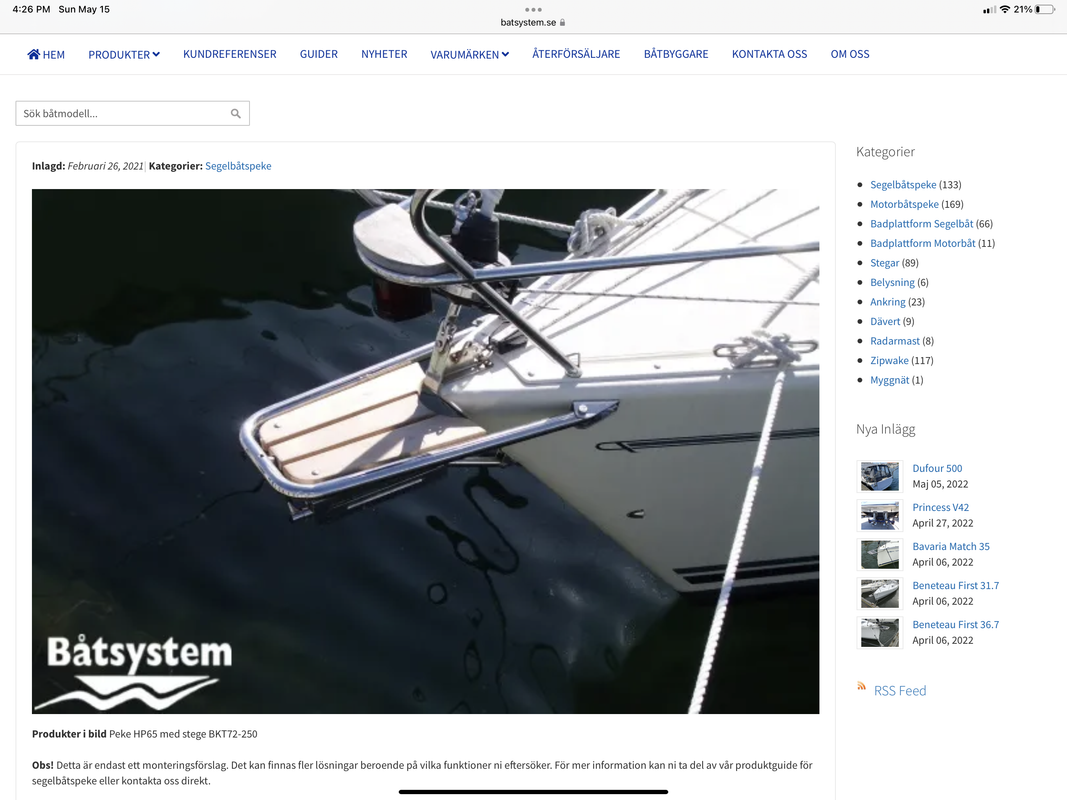Open the Beneteau First 31.7 post
Image resolution: width=1067 pixels, height=800 pixels.
click(x=955, y=585)
